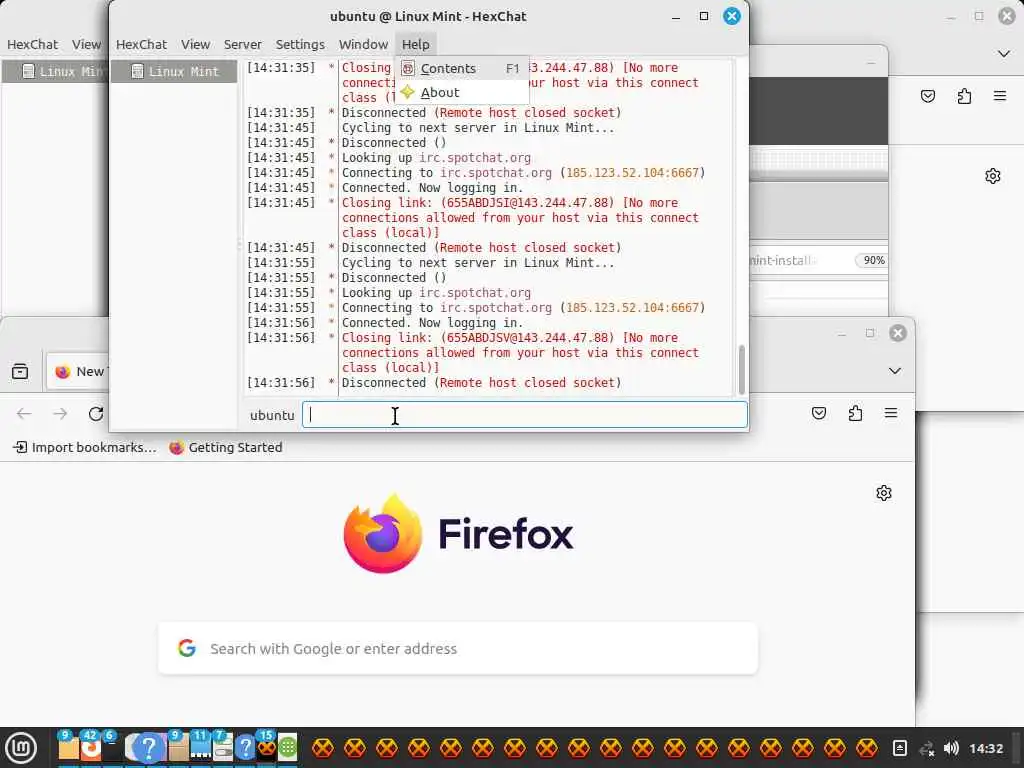Expand List all tabs in background Firefox window
This screenshot has height=768, width=1024.
pyautogui.click(x=1004, y=54)
